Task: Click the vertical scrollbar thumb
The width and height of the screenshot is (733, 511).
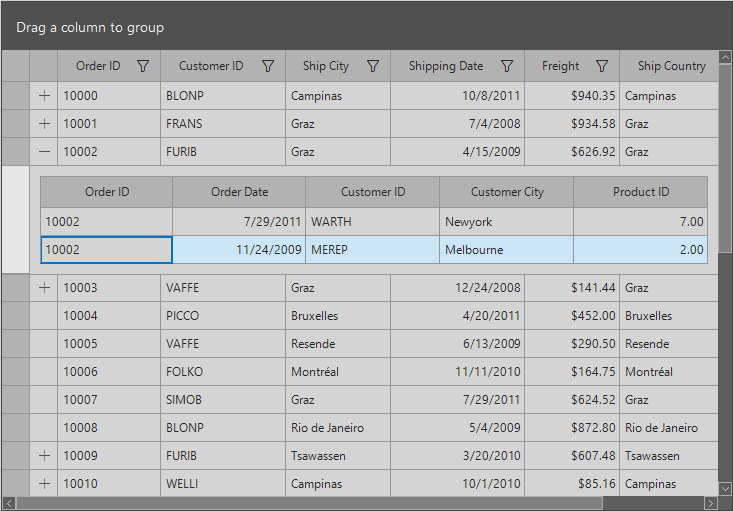Action: 725,159
